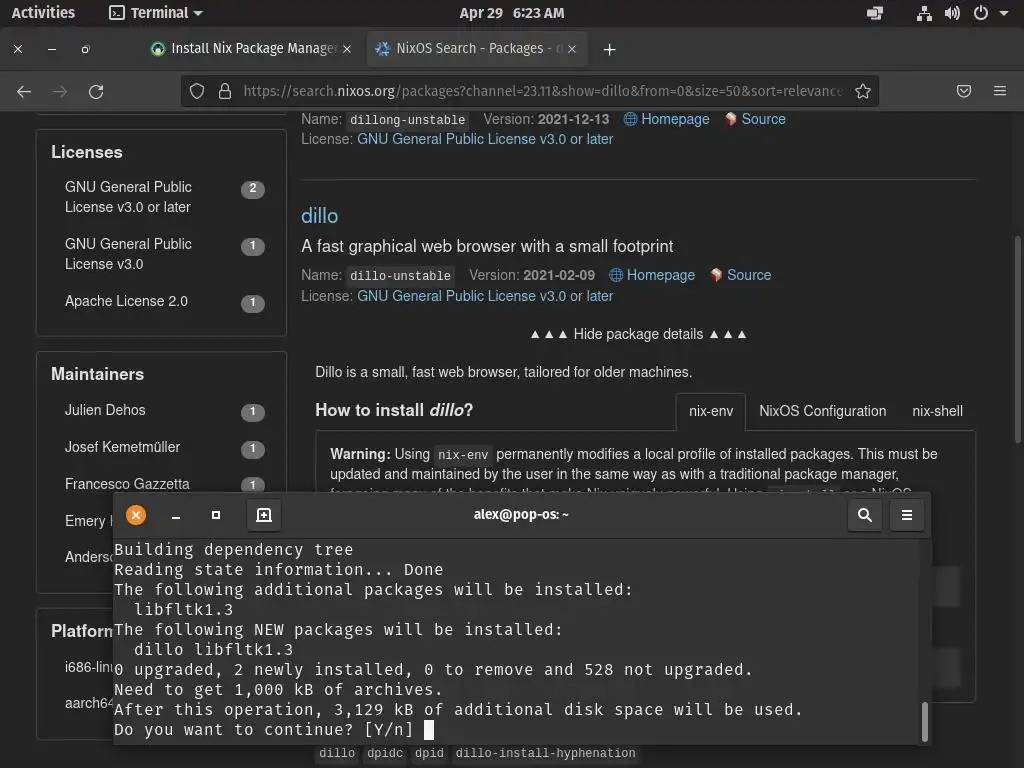The height and width of the screenshot is (768, 1024).
Task: Click the dillong-unstable package name text
Action: 407,120
